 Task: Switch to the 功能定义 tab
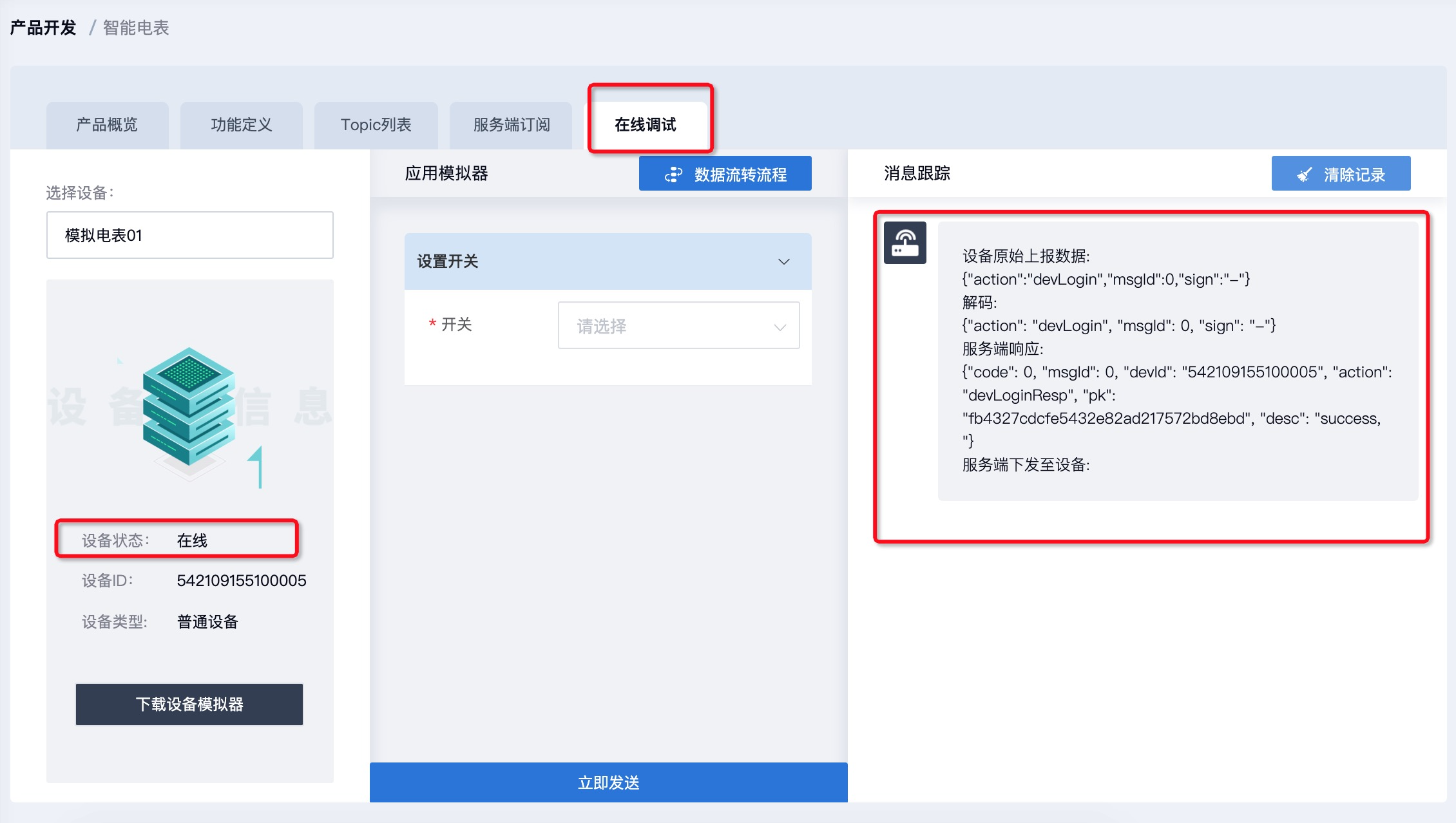242,125
